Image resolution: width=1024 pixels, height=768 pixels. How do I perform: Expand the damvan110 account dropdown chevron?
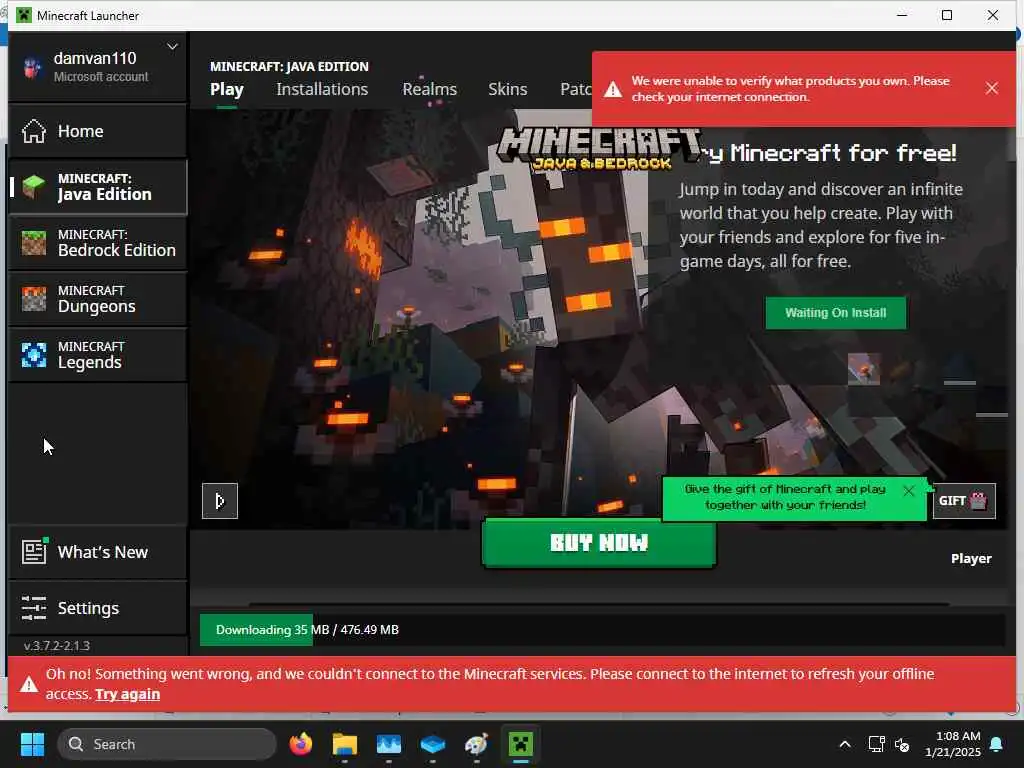[172, 46]
